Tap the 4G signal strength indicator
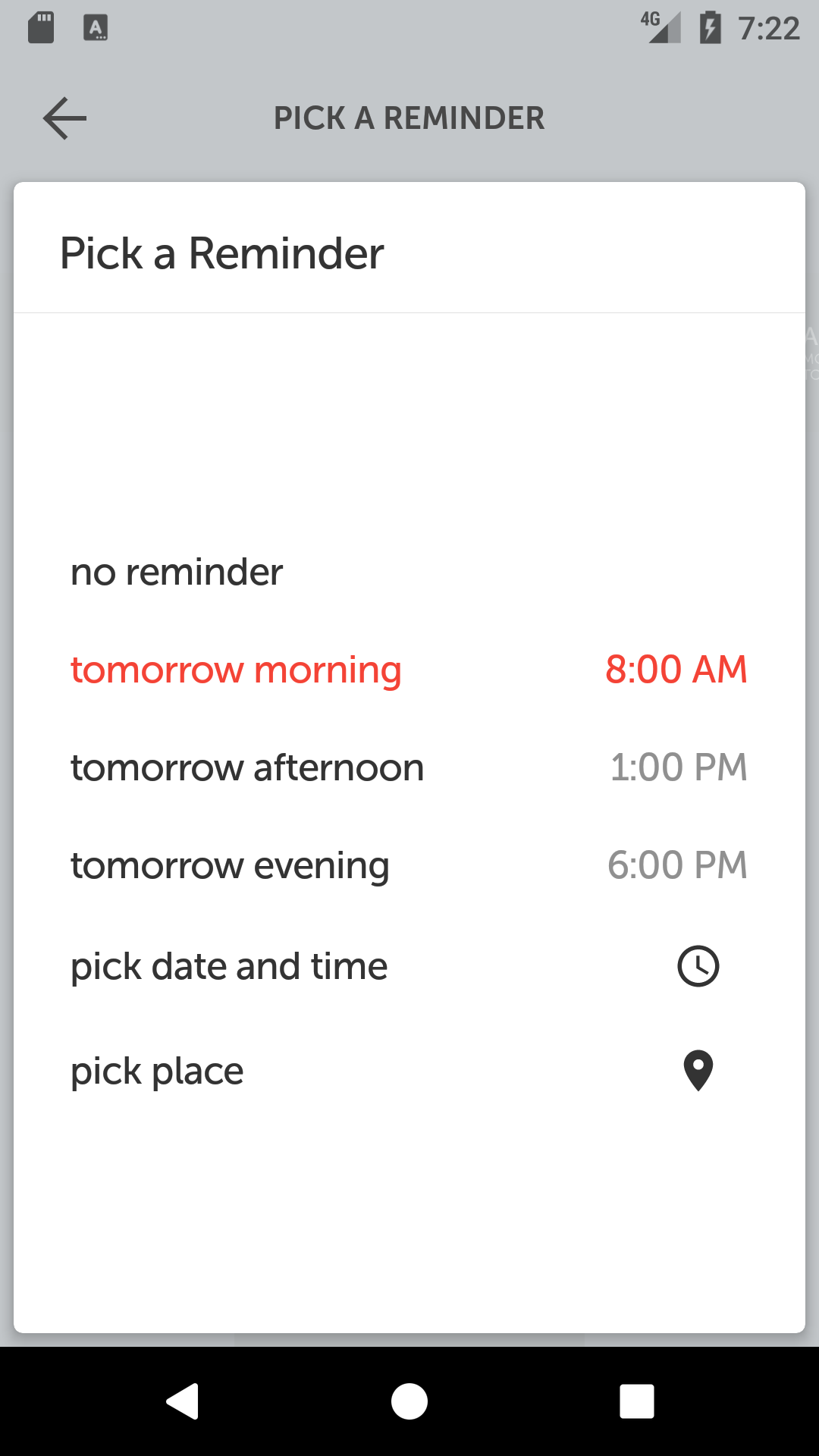The image size is (819, 1456). (x=660, y=28)
